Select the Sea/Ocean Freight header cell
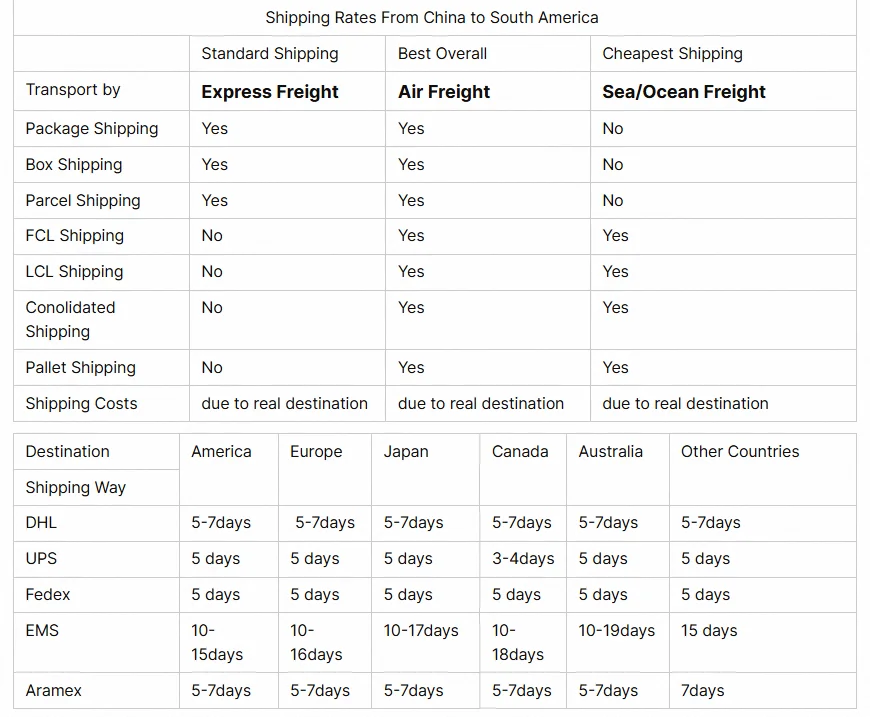The width and height of the screenshot is (870, 717). click(684, 92)
